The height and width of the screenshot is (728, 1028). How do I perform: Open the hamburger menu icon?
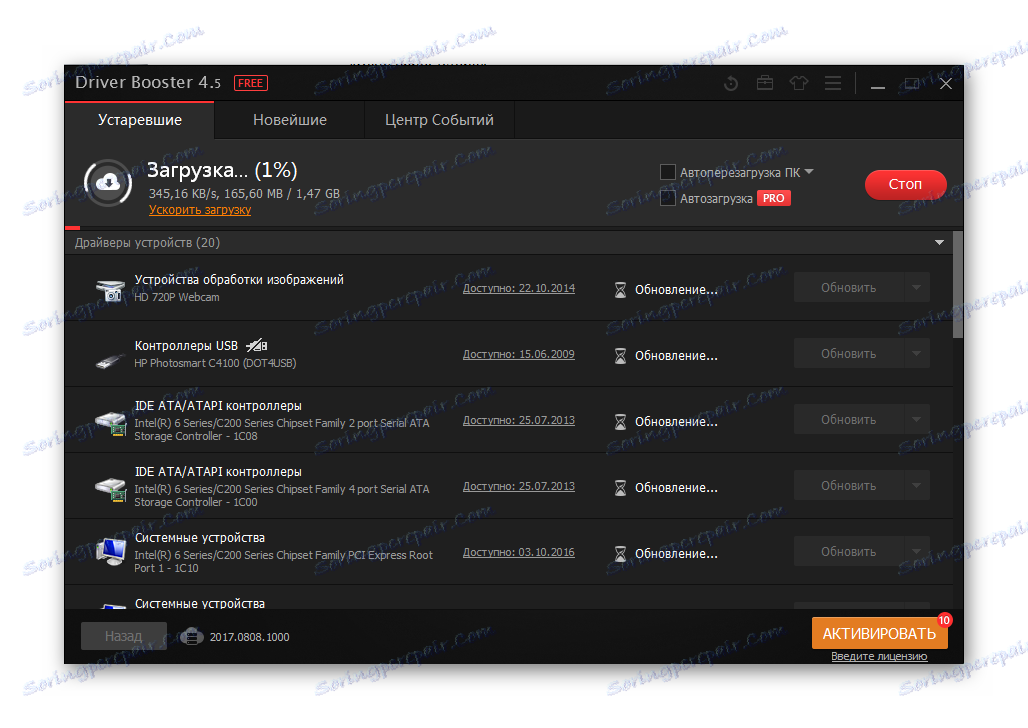point(833,83)
